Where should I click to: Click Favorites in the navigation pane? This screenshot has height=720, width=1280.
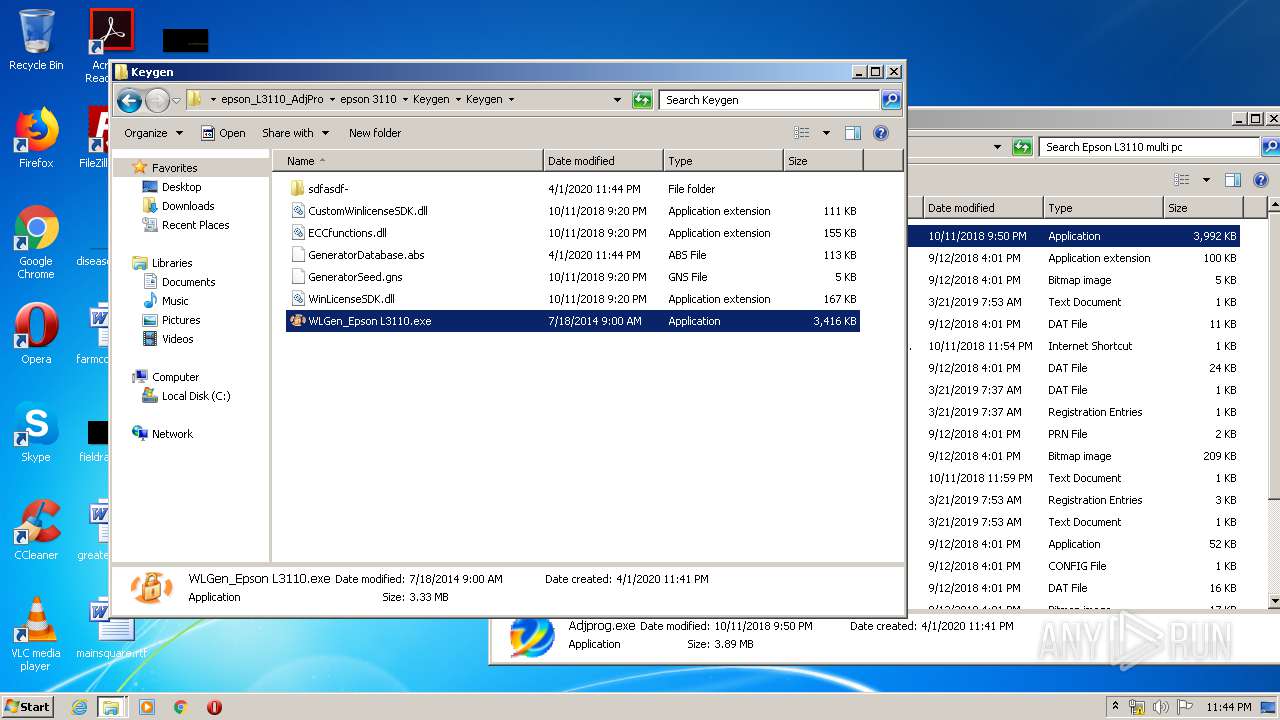coord(174,168)
